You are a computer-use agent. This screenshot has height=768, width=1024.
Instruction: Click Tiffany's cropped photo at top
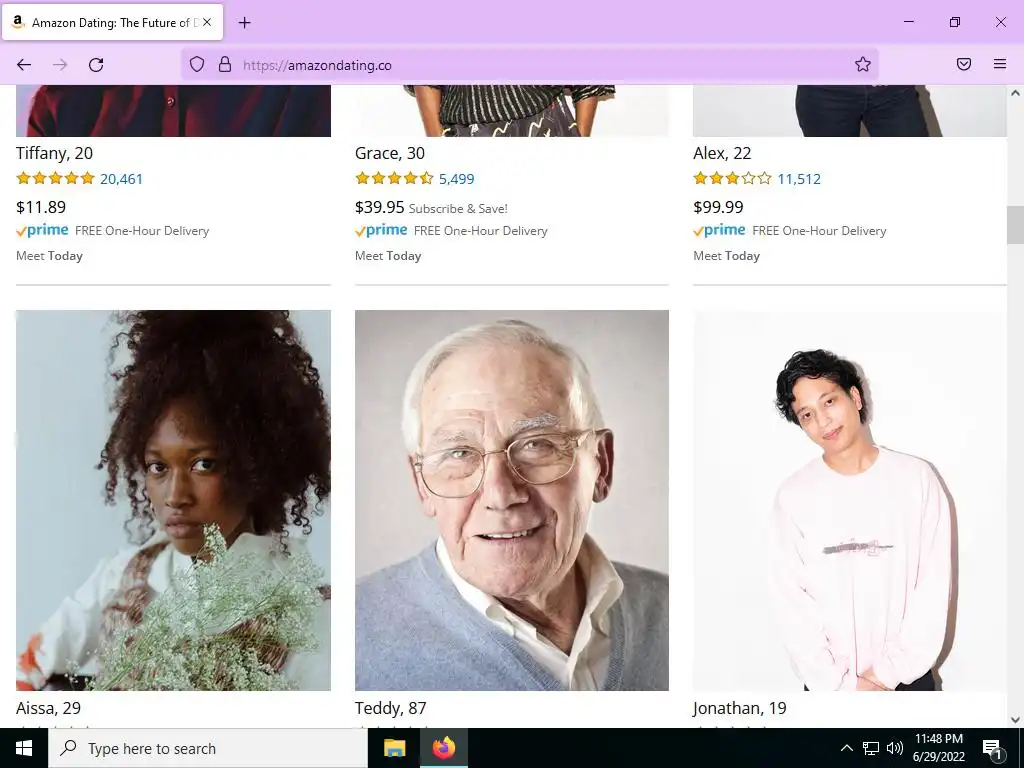[x=173, y=110]
